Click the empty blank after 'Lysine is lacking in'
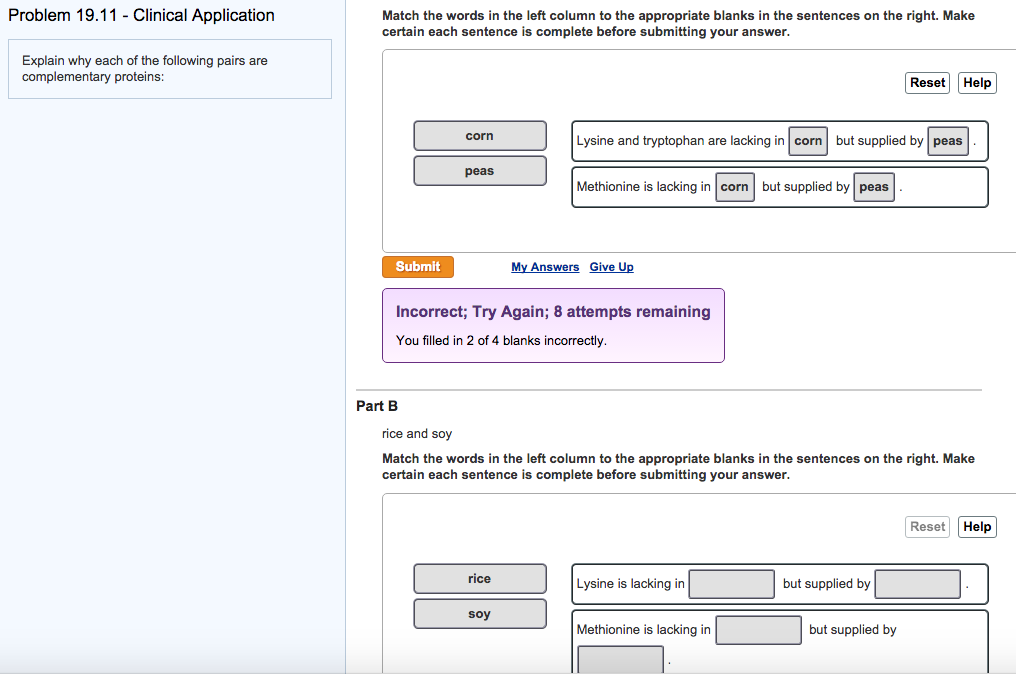The image size is (1016, 674). [x=732, y=584]
